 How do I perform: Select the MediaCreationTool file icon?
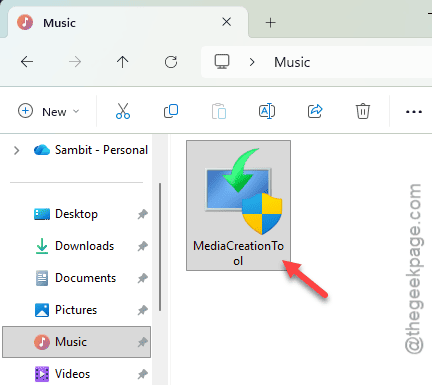[243, 191]
